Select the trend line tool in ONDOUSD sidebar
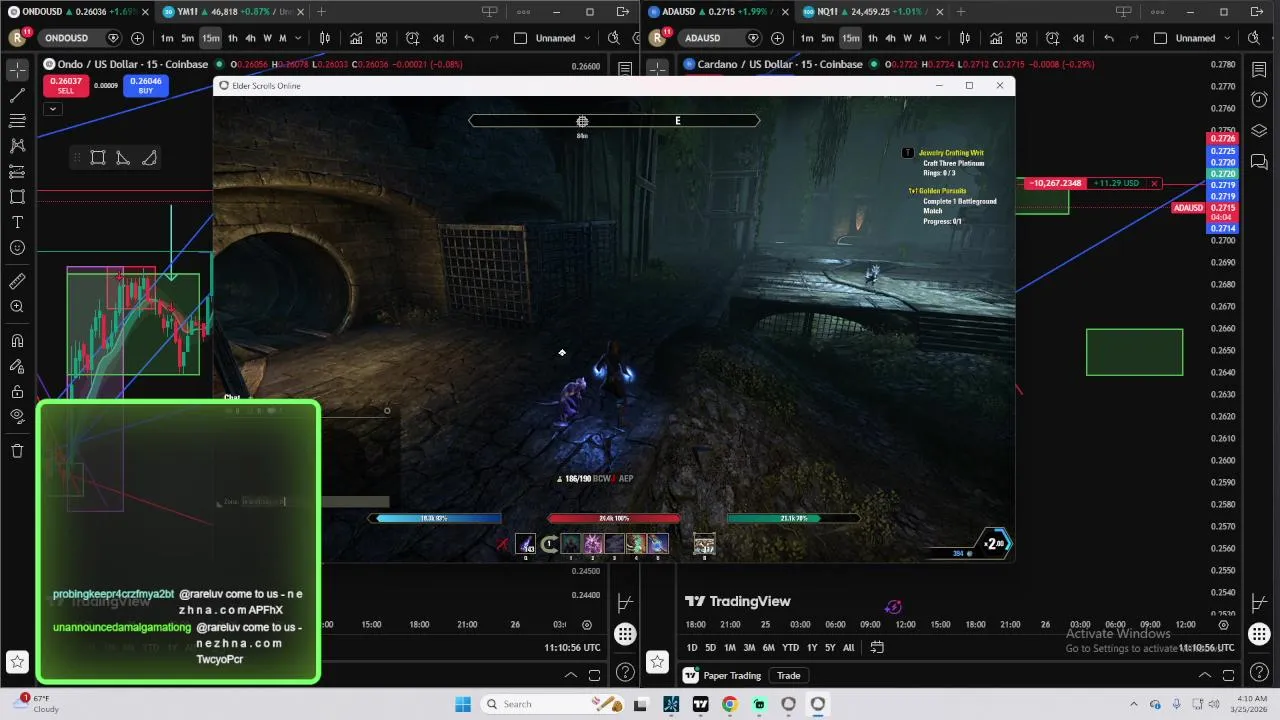Viewport: 1280px width, 720px height. 17,96
